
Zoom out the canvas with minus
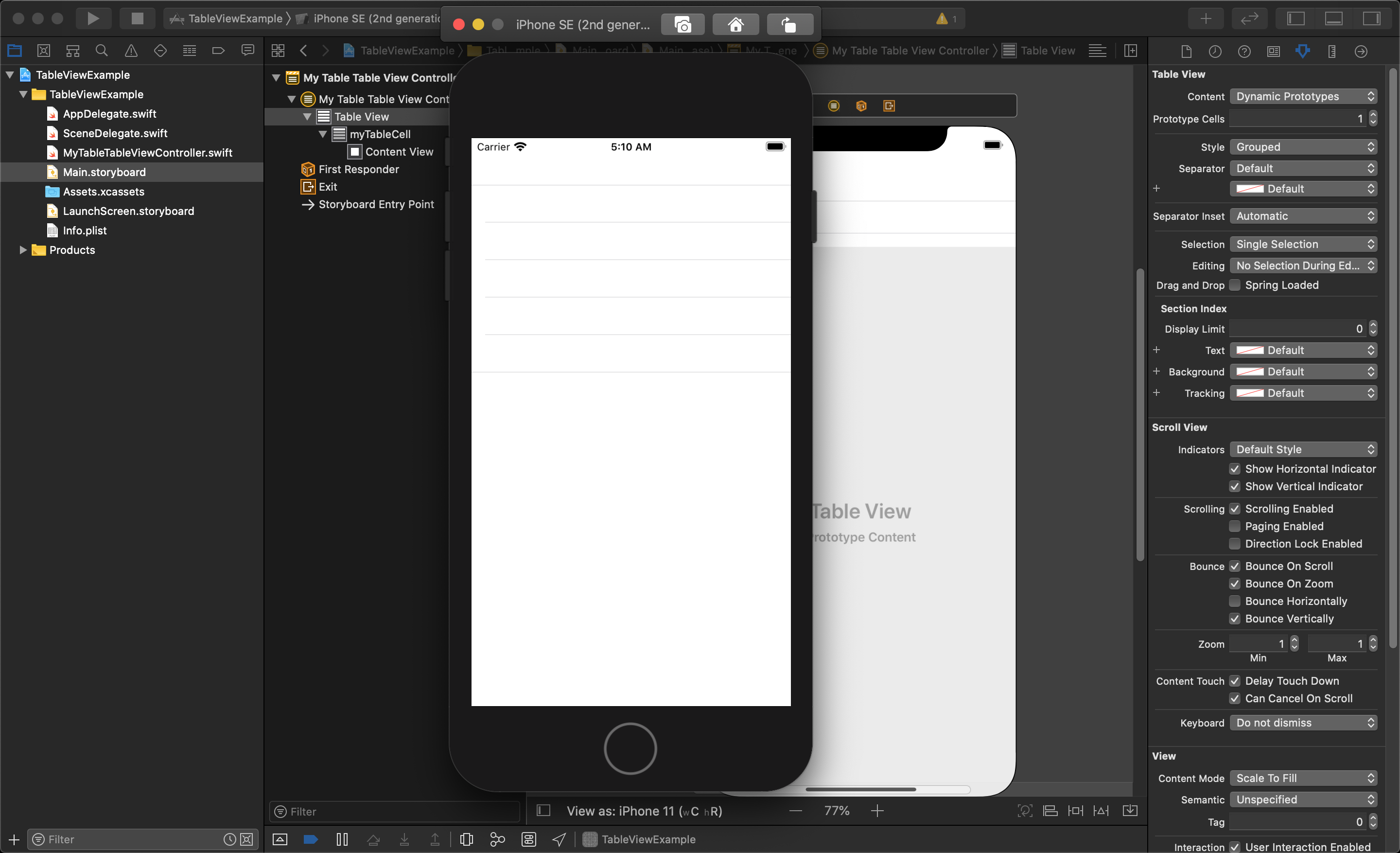(796, 811)
